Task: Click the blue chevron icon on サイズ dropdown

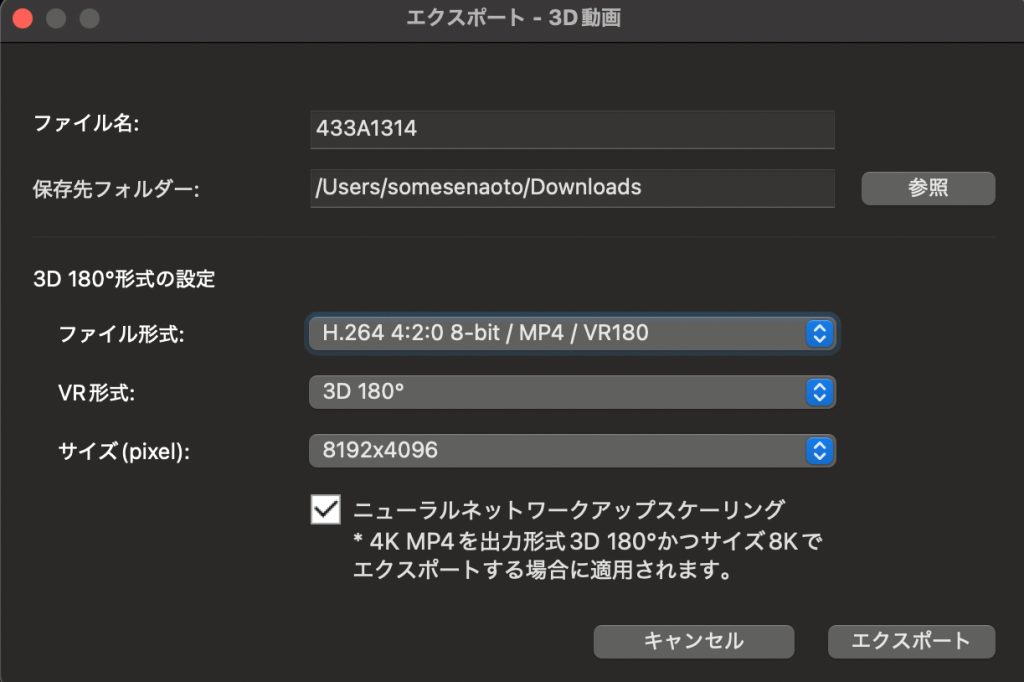Action: (x=819, y=451)
